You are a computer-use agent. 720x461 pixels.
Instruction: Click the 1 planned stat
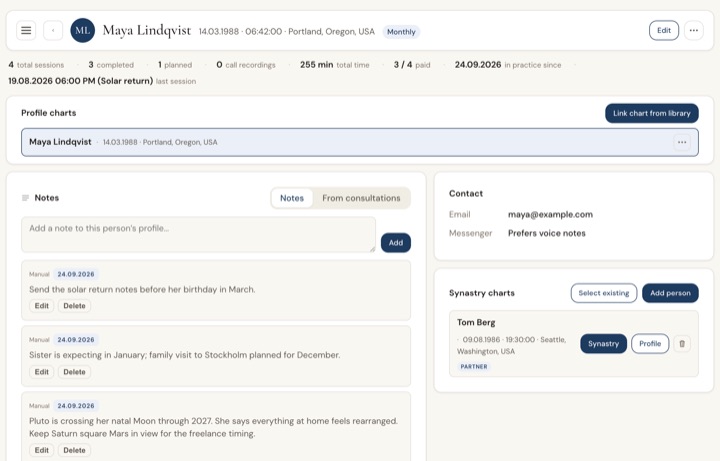[175, 65]
